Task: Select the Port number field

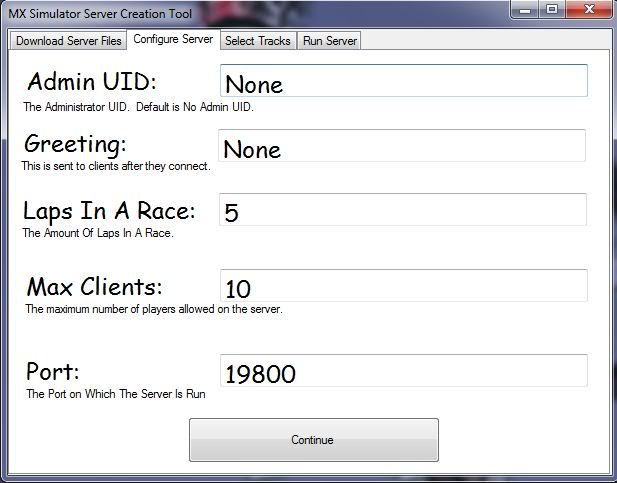Action: click(404, 371)
